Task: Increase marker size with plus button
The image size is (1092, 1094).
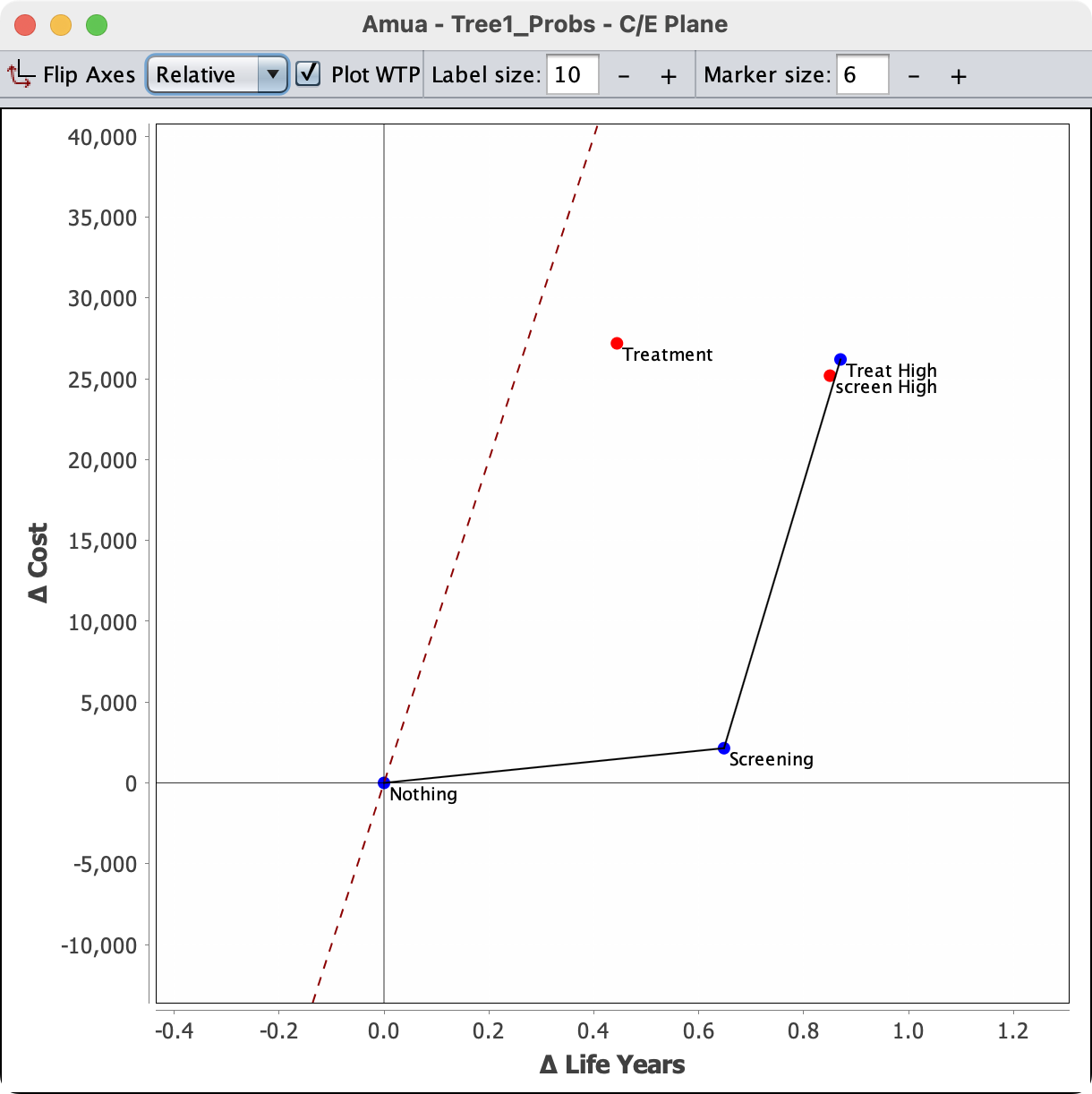Action: pyautogui.click(x=959, y=76)
